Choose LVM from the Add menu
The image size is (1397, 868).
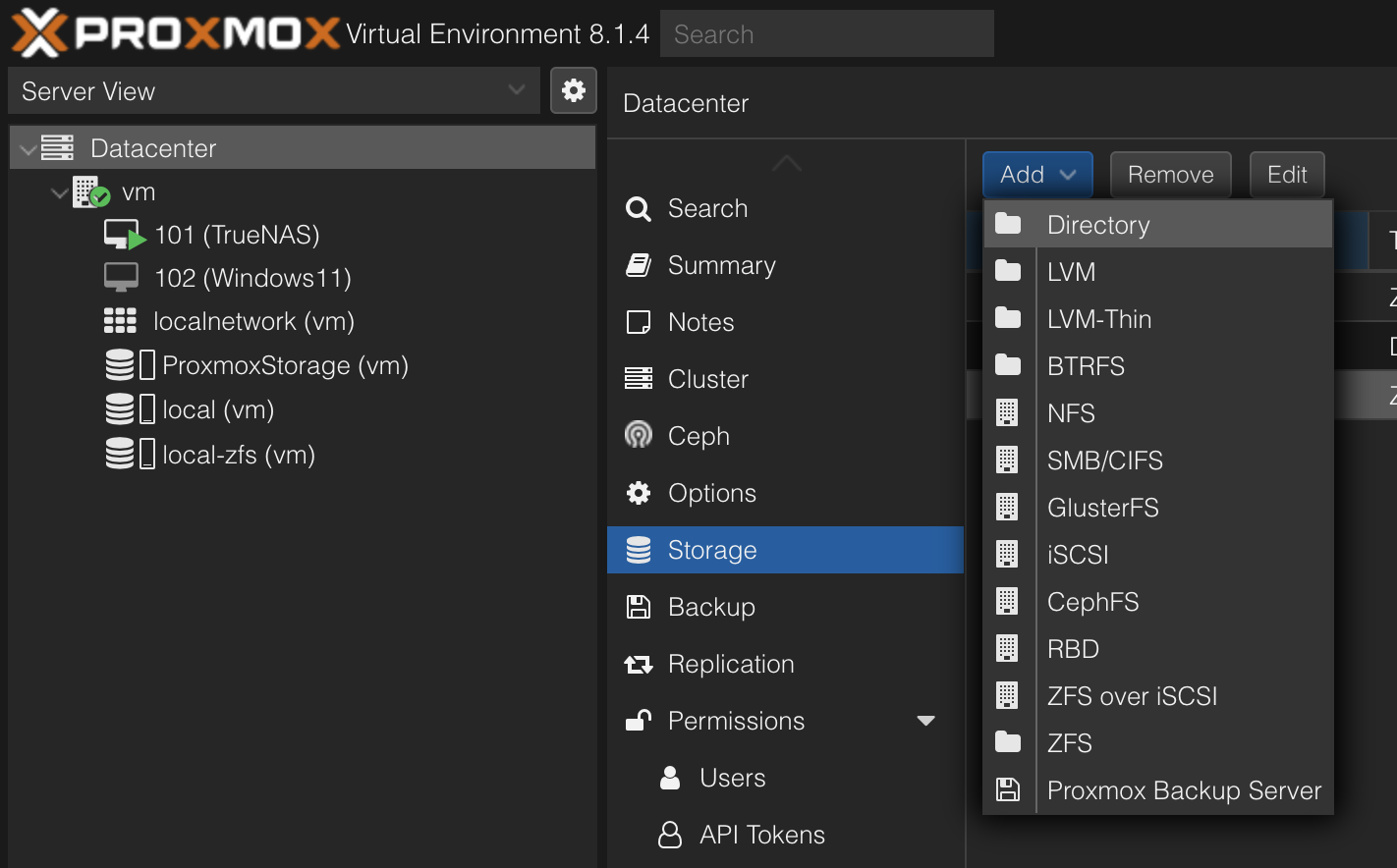1159,272
